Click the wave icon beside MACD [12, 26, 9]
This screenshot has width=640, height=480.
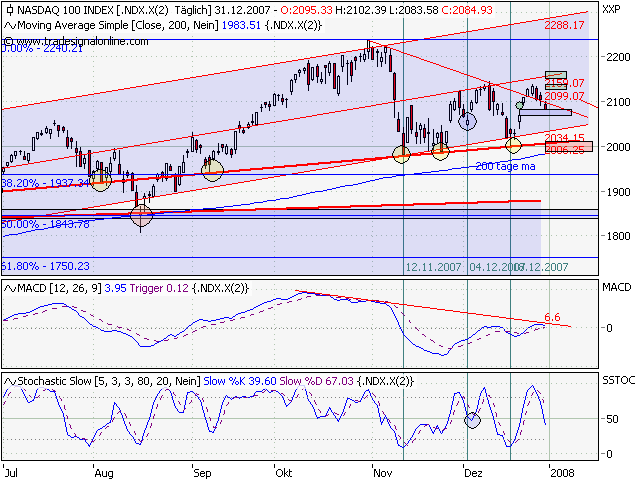pos(10,289)
